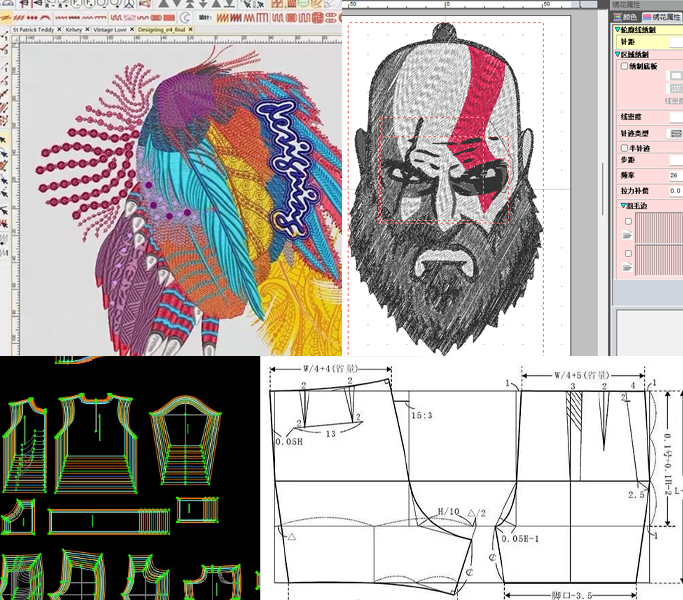This screenshot has height=600, width=683.
Task: Close the Kelsey tab
Action: click(87, 29)
